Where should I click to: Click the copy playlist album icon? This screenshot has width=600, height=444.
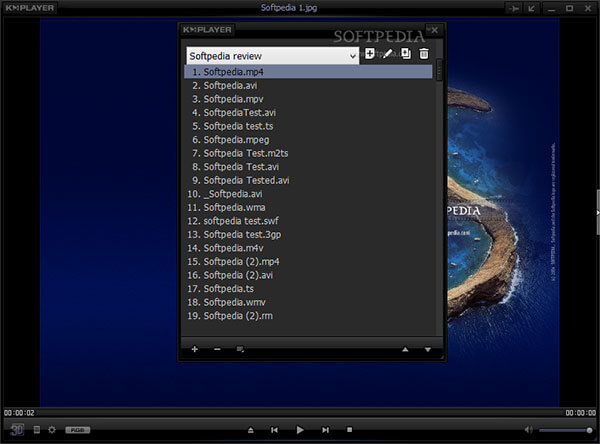[406, 54]
